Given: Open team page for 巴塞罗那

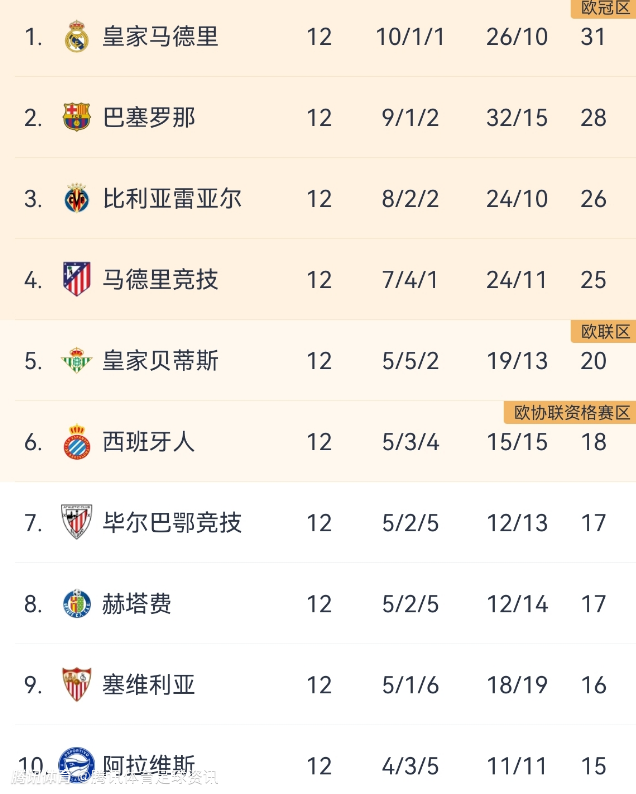Looking at the screenshot, I should (x=149, y=118).
